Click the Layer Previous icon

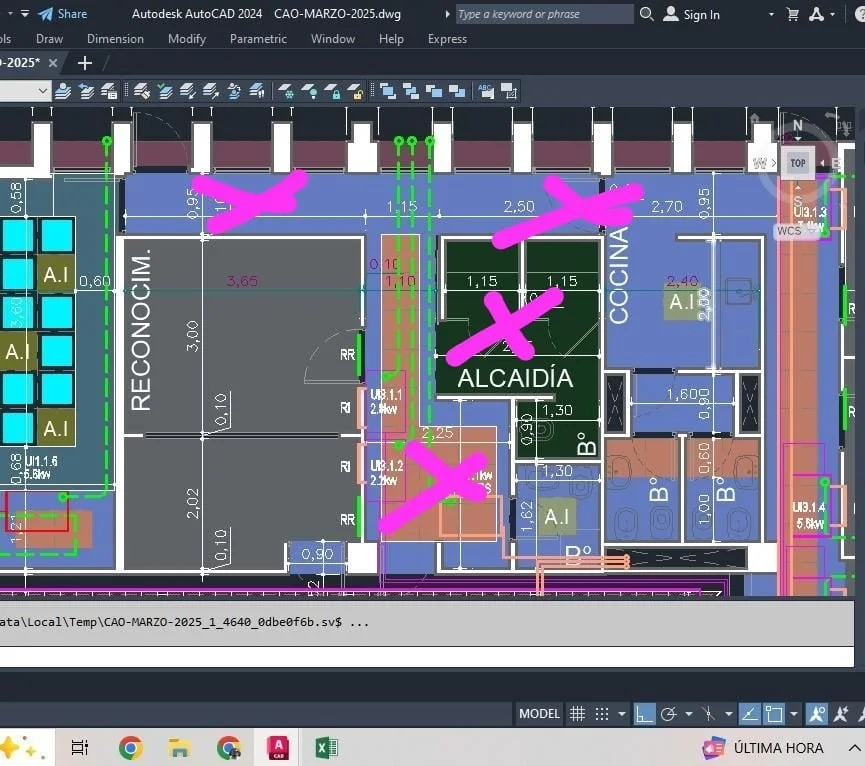[x=86, y=91]
